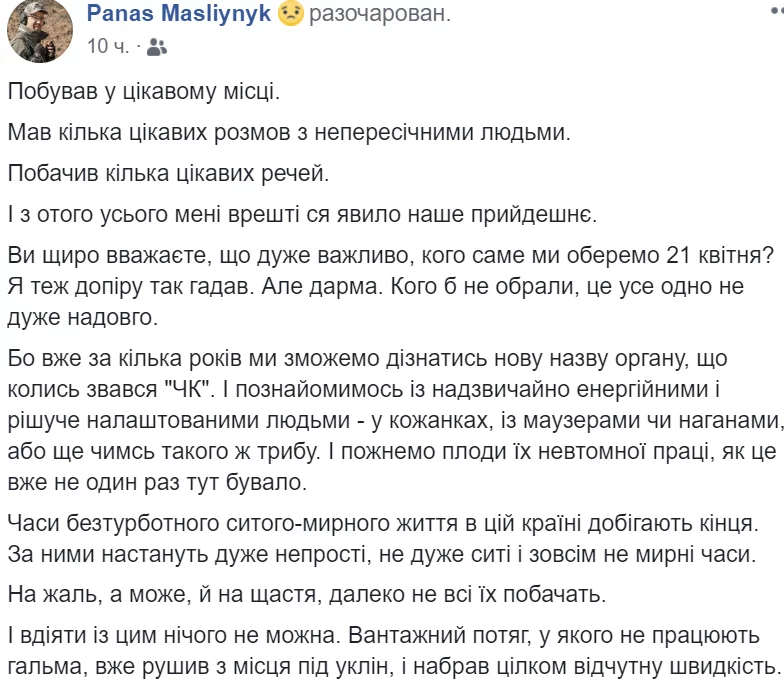Click the question line mentioning '21 квітня'

(378, 254)
